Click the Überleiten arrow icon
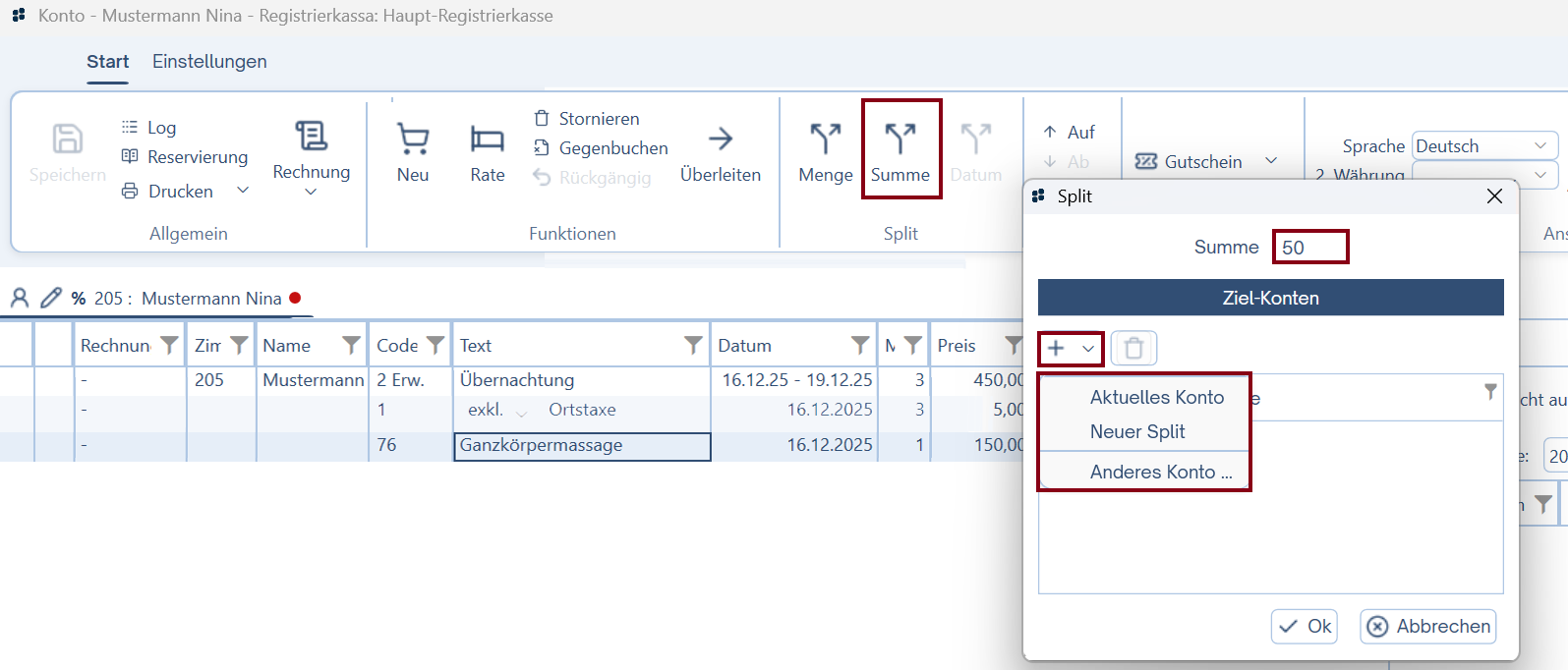The height and width of the screenshot is (670, 1568). pos(720,140)
